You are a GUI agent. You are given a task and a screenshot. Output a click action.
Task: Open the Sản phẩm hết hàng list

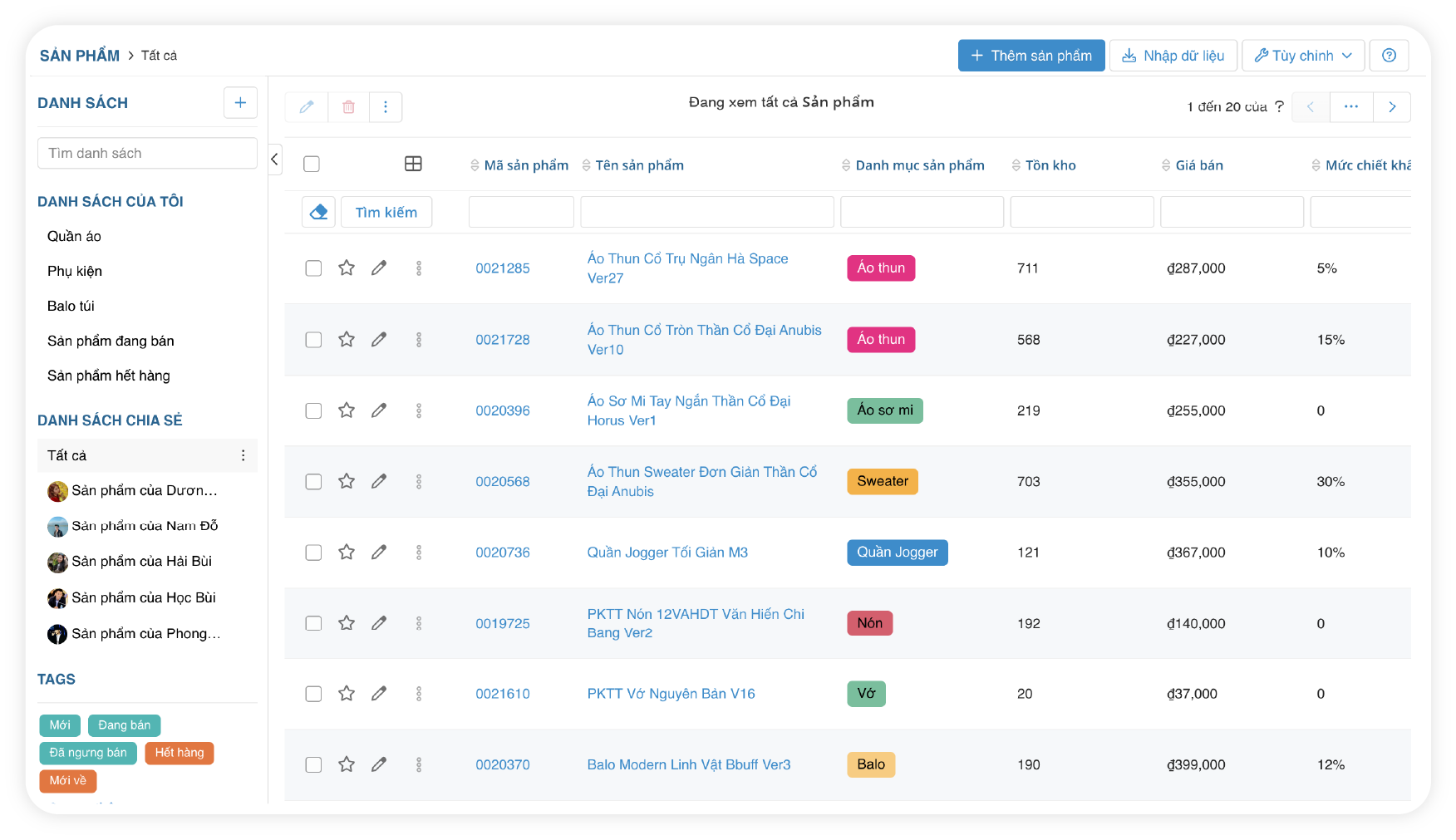109,376
